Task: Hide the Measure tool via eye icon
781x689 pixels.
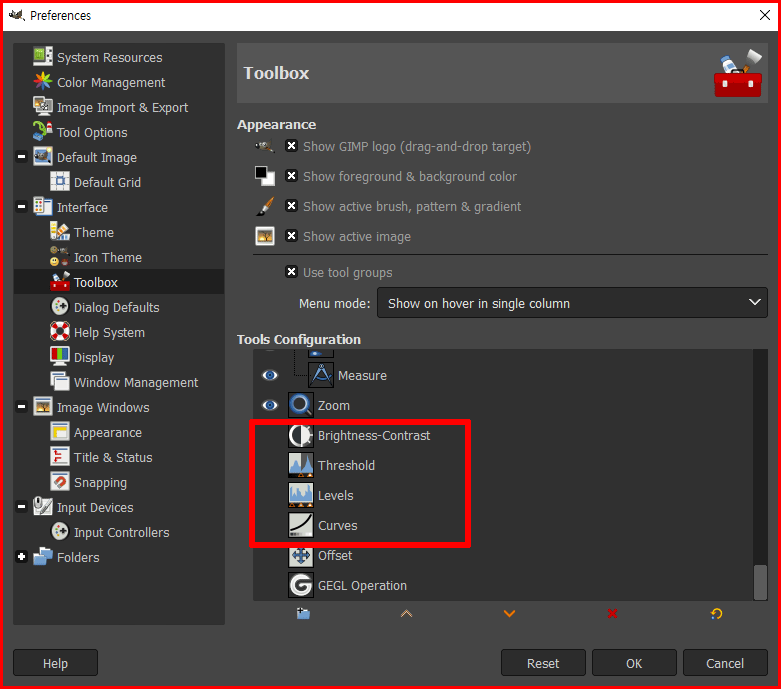Action: (x=270, y=375)
